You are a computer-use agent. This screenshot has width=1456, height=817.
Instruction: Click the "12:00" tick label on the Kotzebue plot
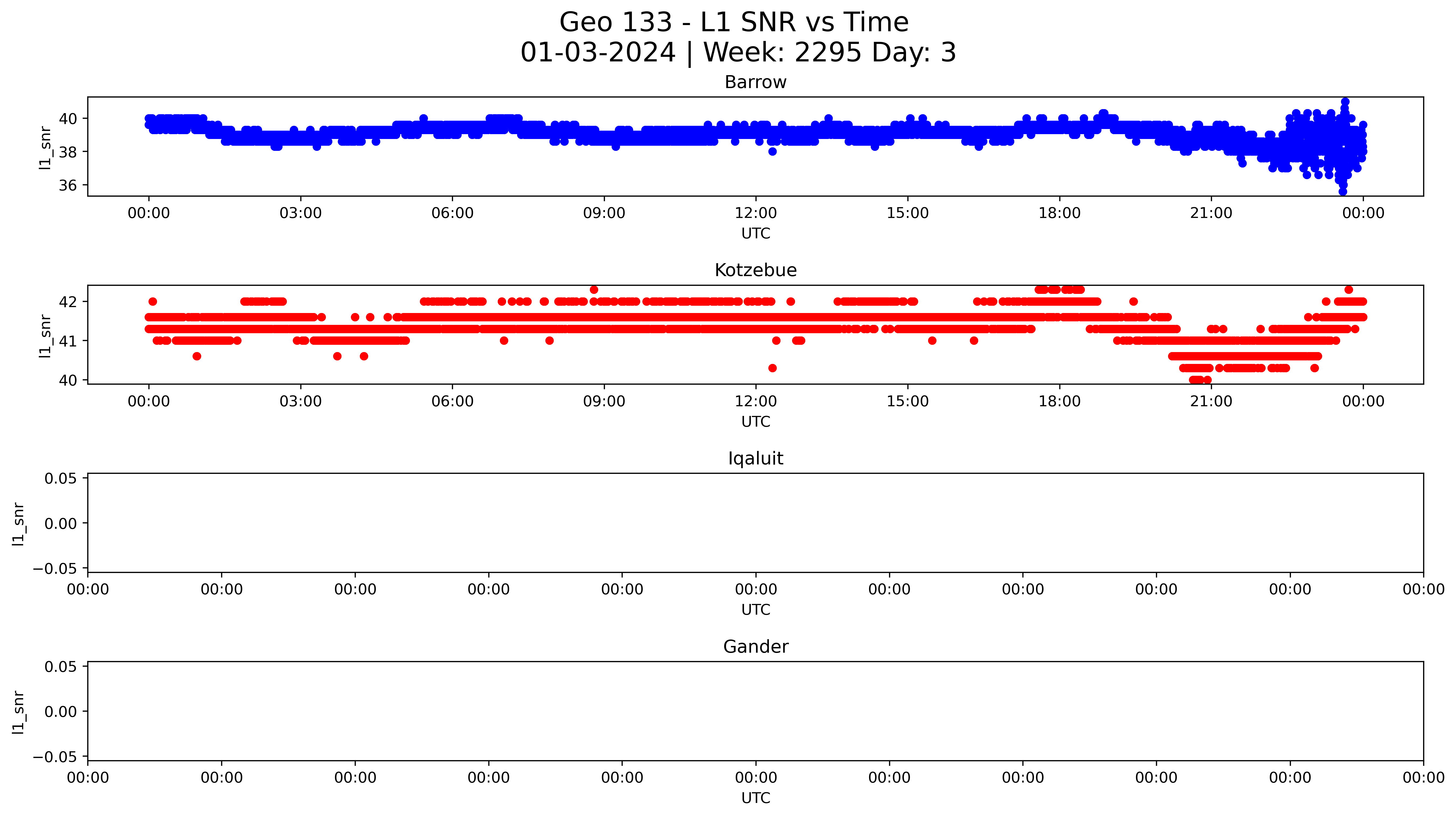[756, 401]
